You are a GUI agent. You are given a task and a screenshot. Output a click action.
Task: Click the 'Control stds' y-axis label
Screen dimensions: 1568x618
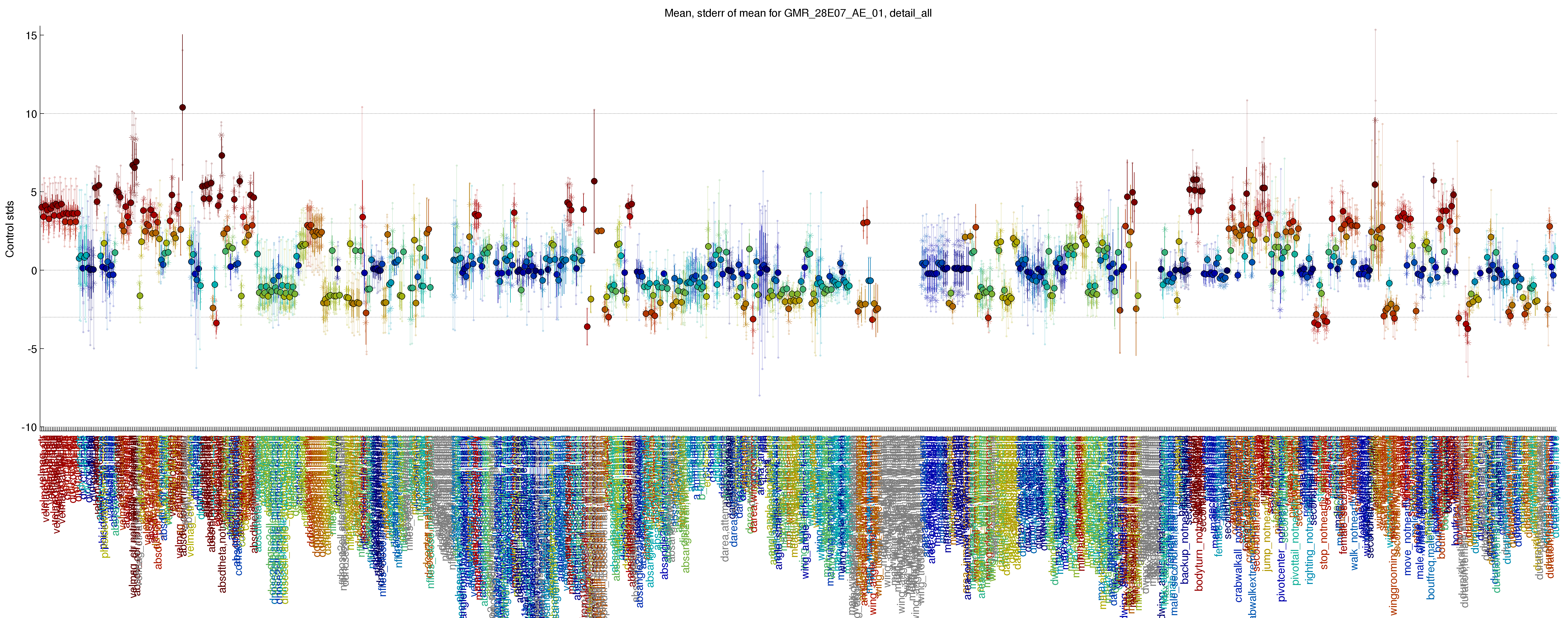(x=10, y=229)
